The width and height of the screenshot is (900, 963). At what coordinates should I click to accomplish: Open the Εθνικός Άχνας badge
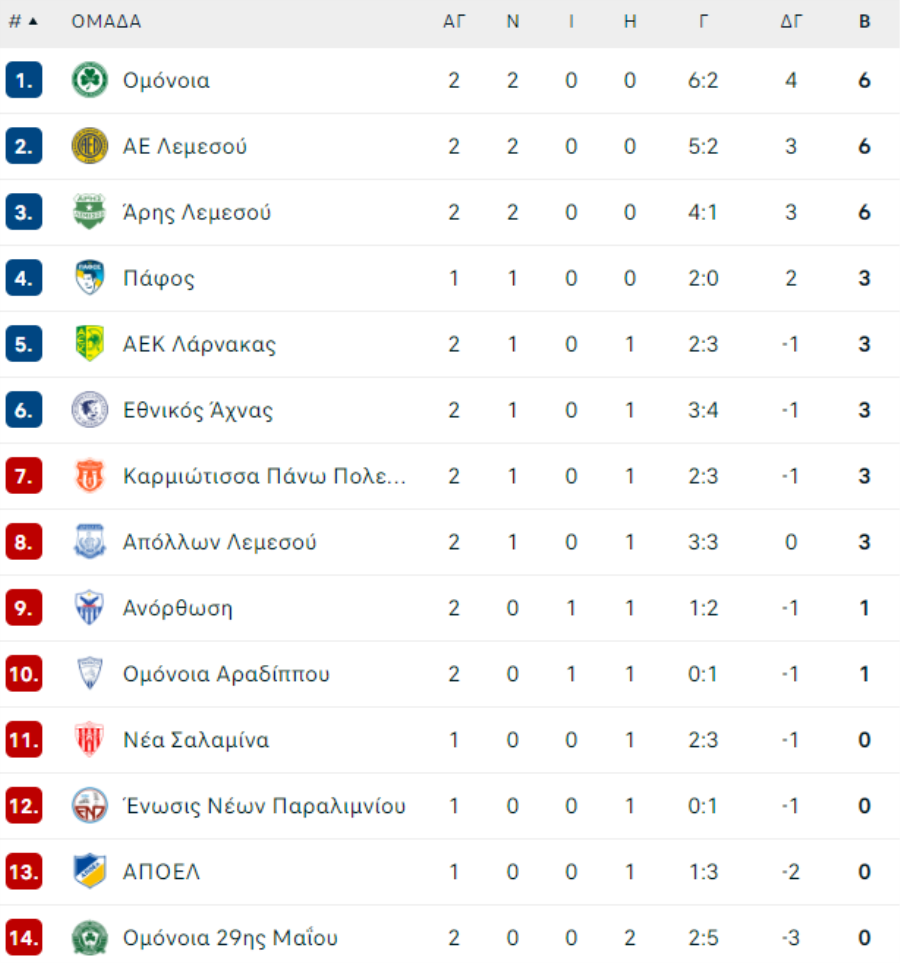click(x=90, y=410)
